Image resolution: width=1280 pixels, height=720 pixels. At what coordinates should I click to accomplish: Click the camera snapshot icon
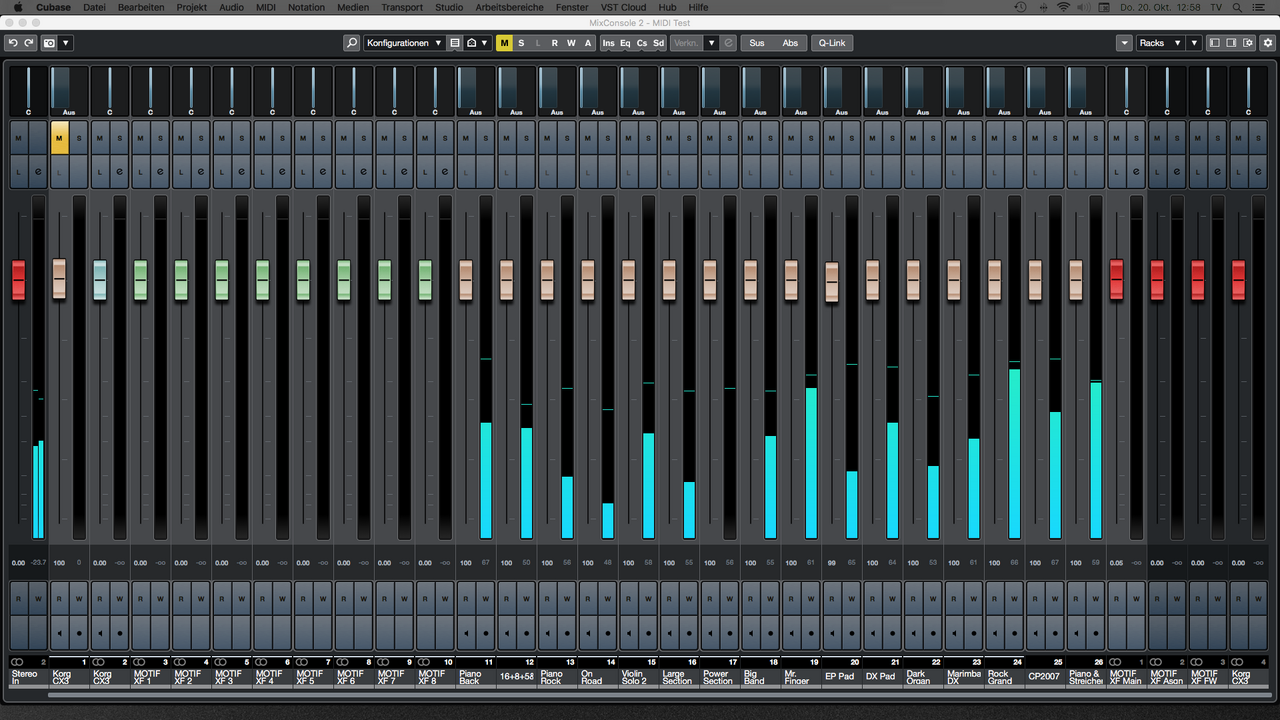49,43
